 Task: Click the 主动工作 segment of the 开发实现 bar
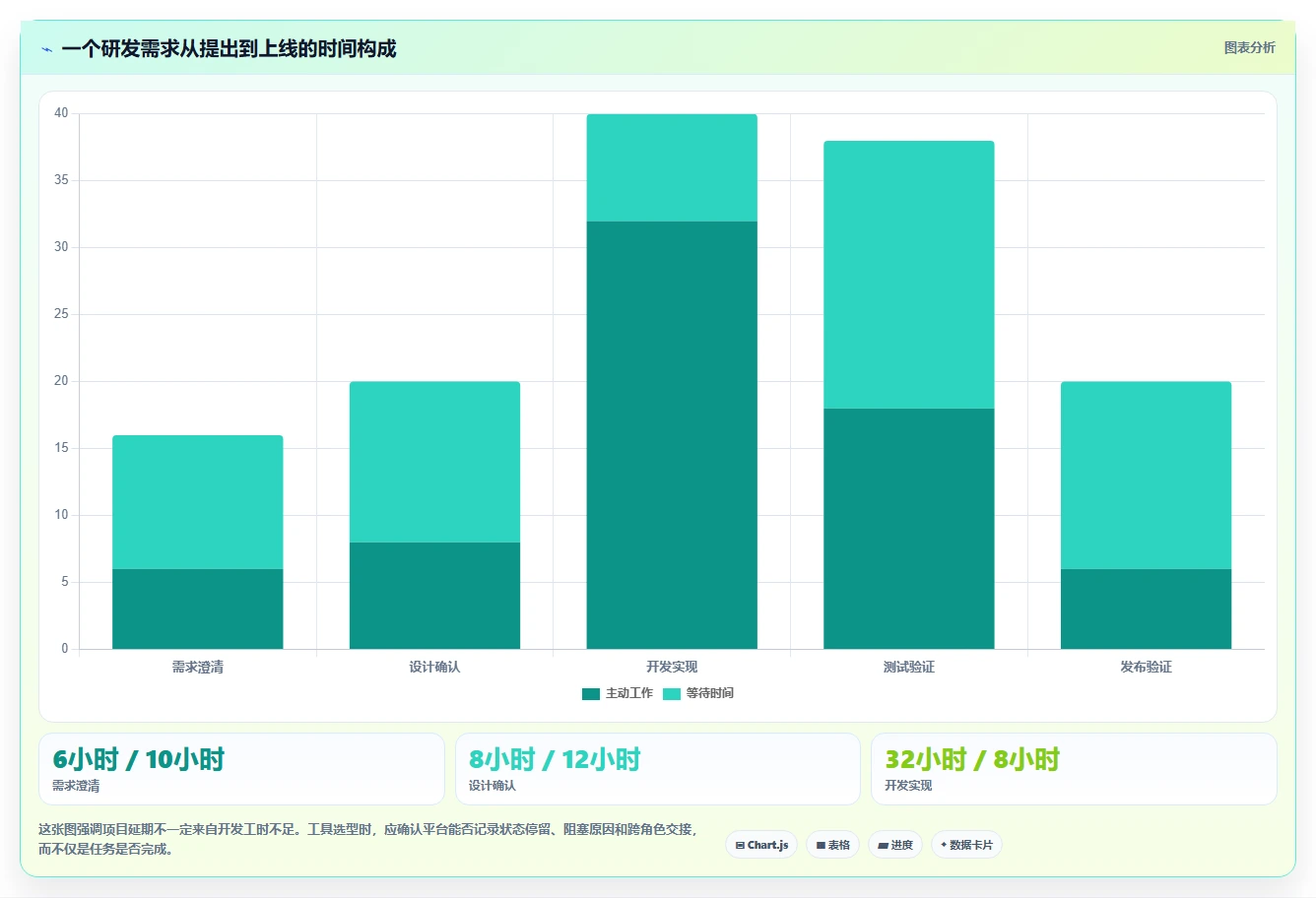click(x=672, y=435)
